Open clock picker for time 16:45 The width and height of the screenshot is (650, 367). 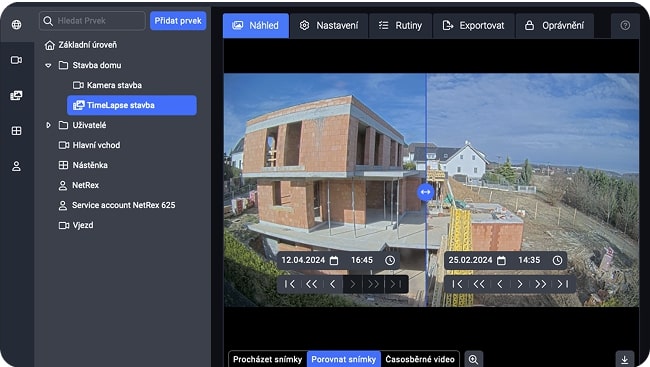pyautogui.click(x=390, y=260)
